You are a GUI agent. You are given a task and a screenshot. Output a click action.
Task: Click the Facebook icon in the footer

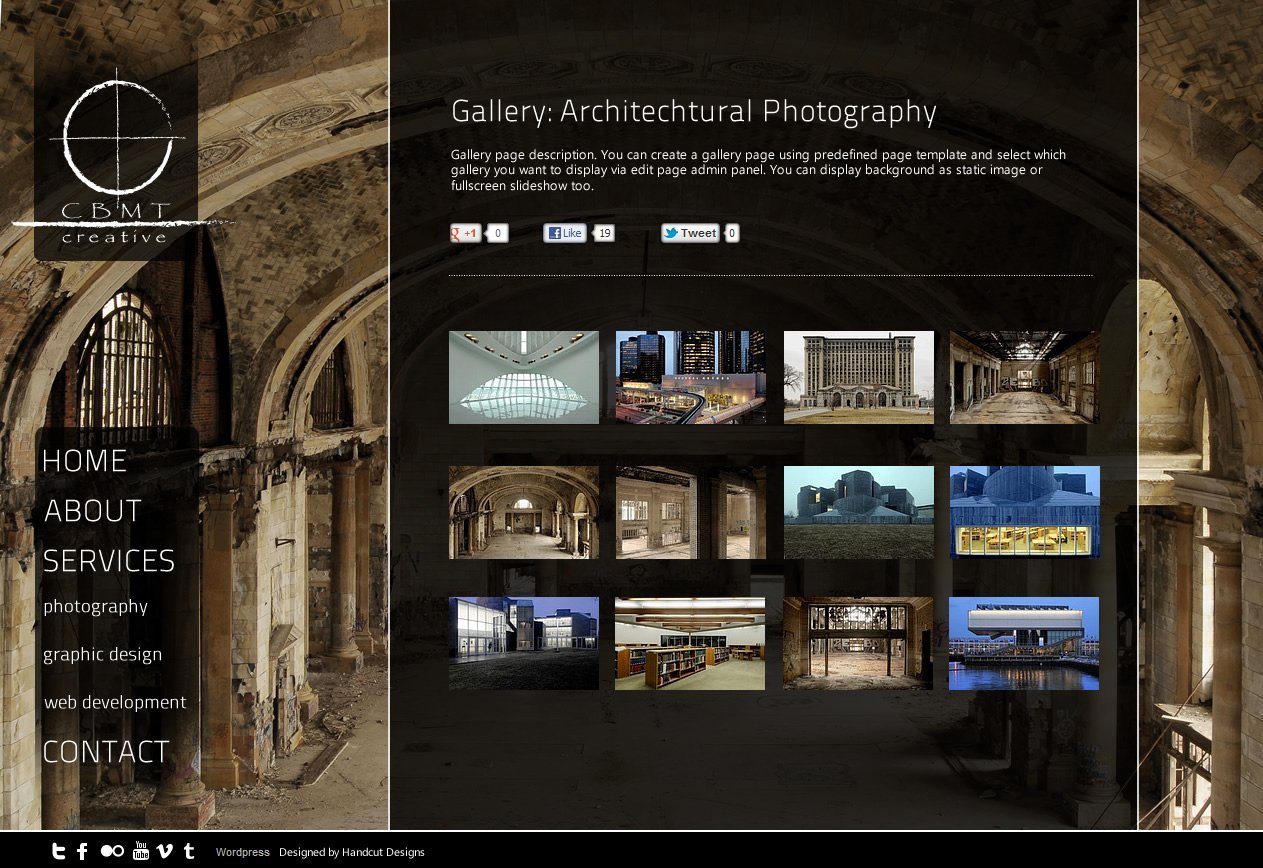point(83,852)
